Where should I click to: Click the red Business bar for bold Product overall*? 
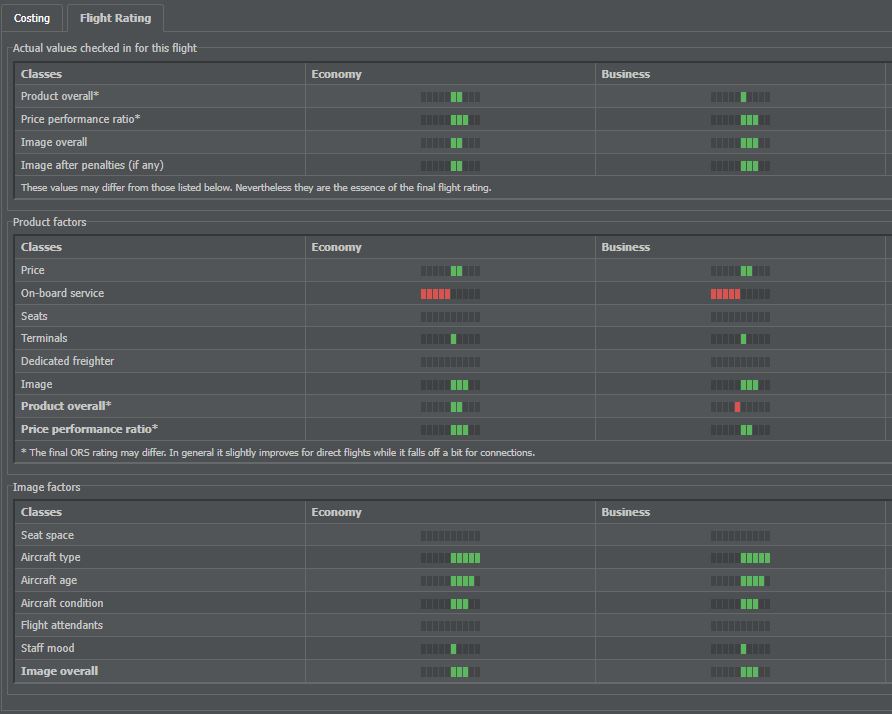[x=740, y=407]
